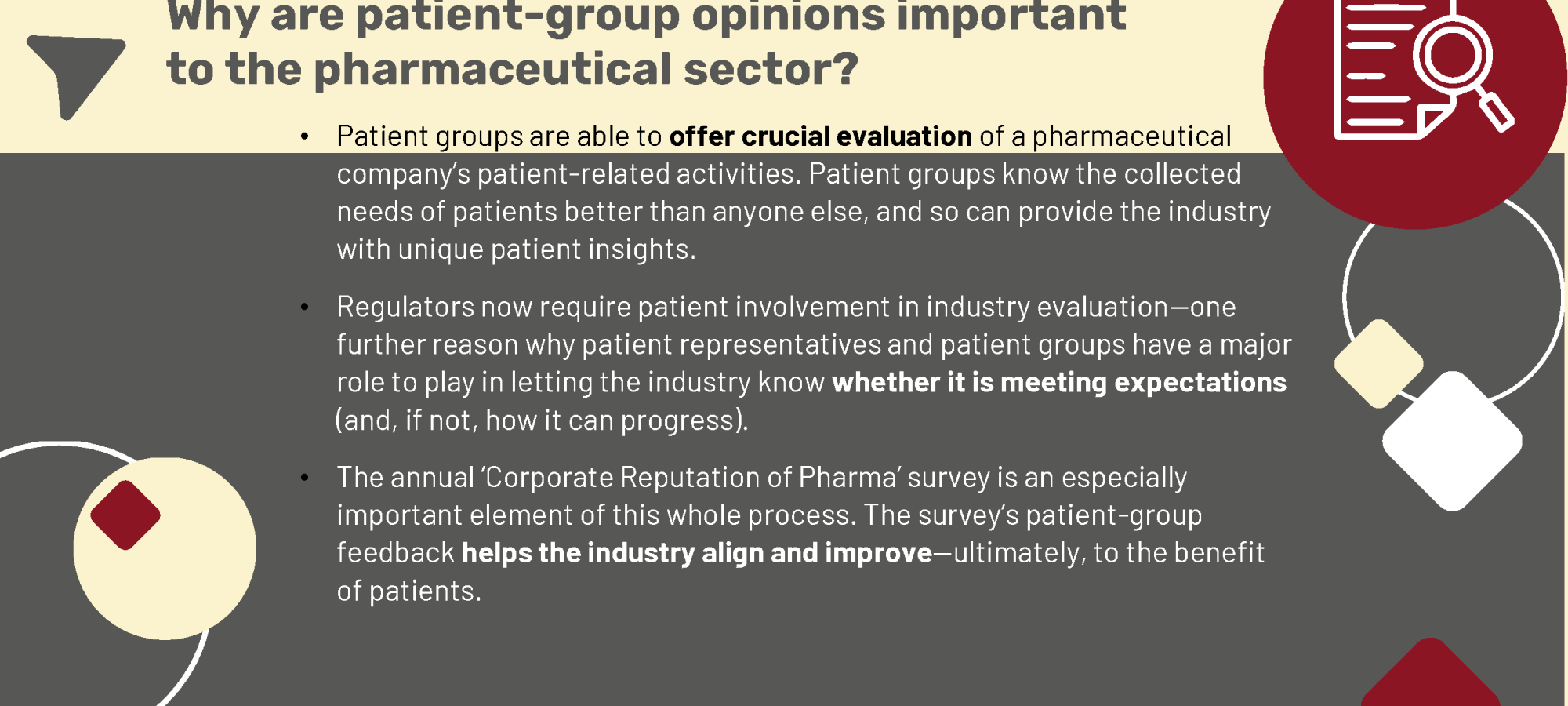Select the heading 'Why are patient-group opinions important'

(x=646, y=16)
